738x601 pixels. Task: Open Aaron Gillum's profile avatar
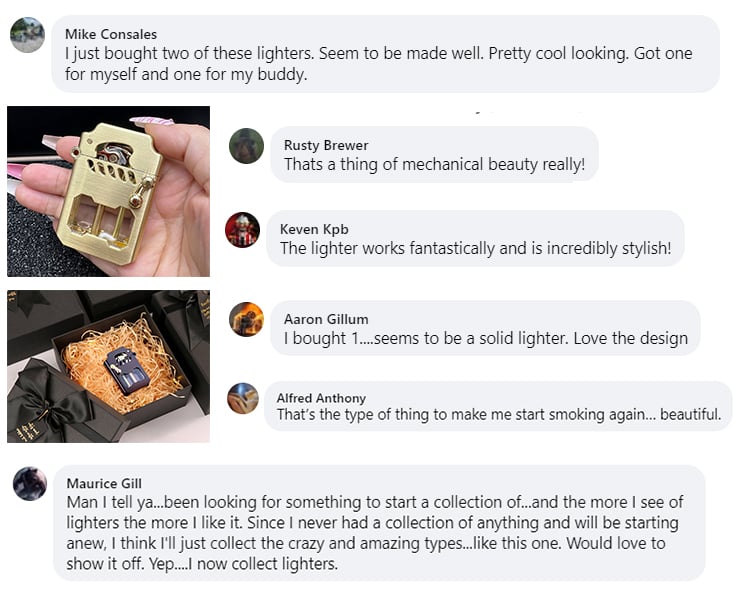click(246, 319)
